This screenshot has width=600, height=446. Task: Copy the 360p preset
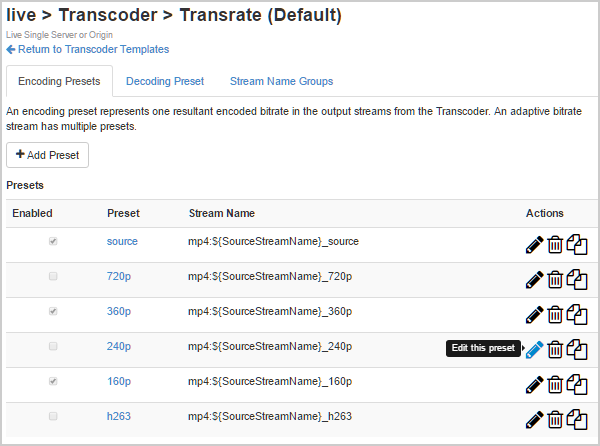(577, 315)
